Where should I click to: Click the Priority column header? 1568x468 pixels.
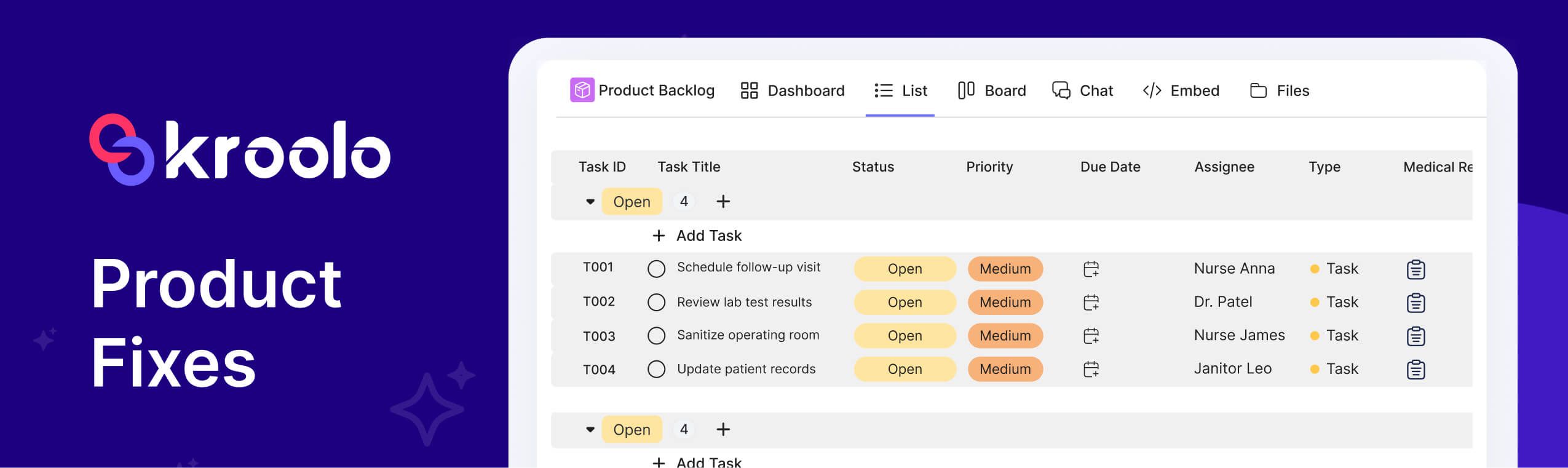pos(989,167)
